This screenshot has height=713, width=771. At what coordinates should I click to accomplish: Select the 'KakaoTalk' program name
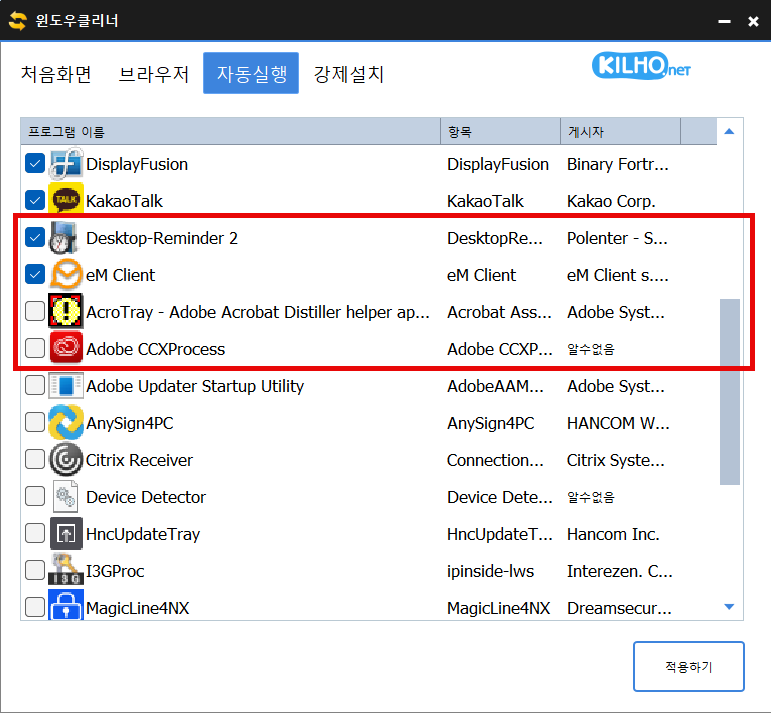click(x=124, y=201)
